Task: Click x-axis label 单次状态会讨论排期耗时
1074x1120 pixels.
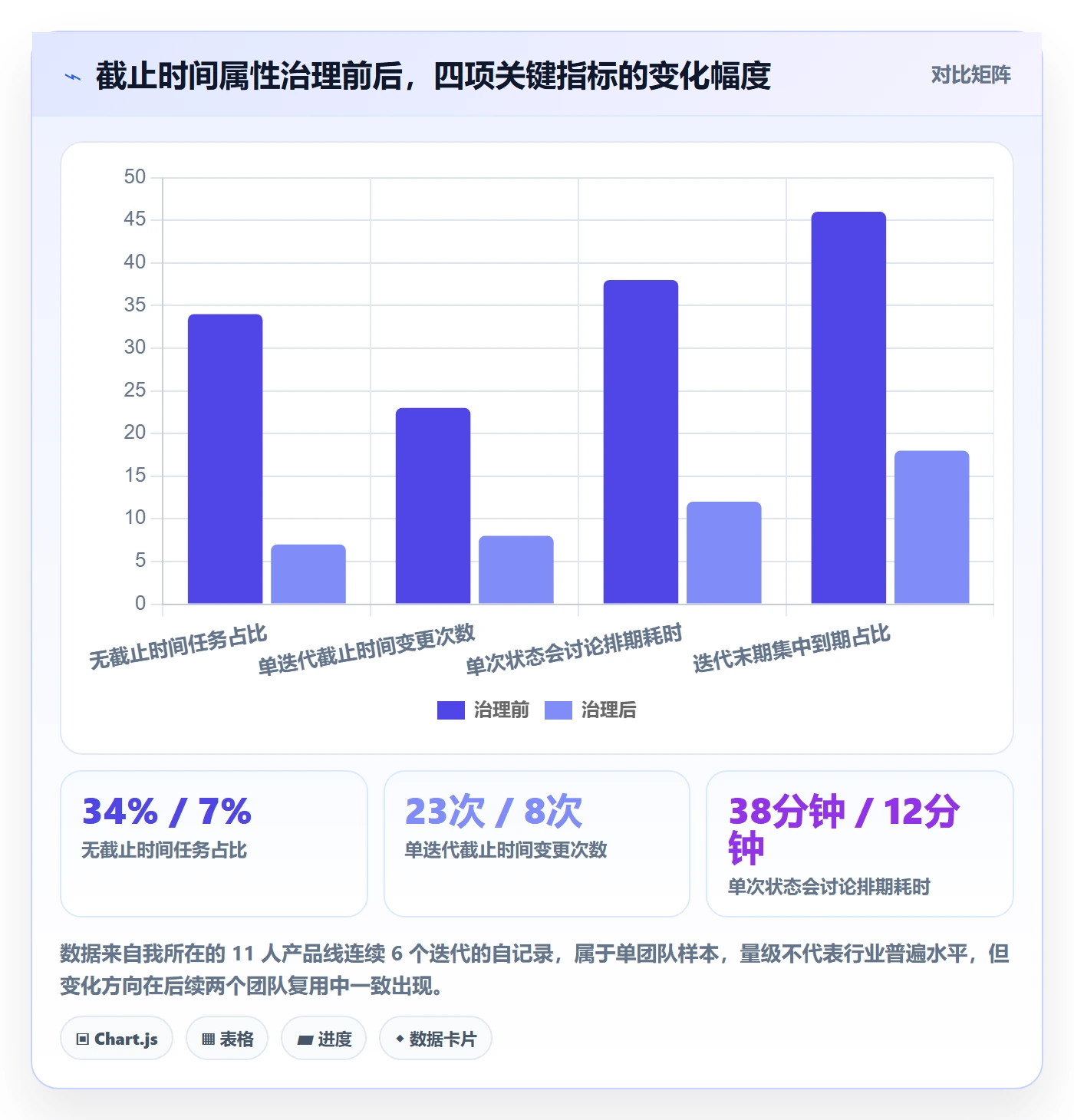Action: pos(574,650)
